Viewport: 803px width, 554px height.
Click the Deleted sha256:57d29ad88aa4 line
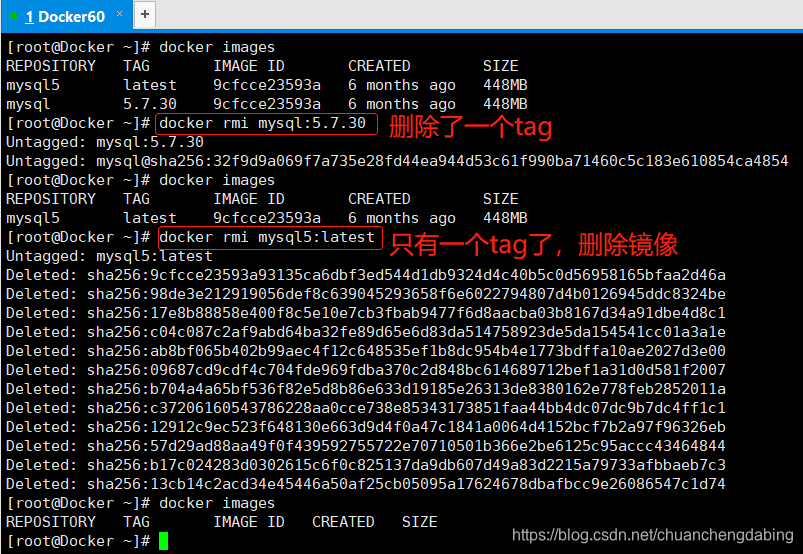click(366, 446)
